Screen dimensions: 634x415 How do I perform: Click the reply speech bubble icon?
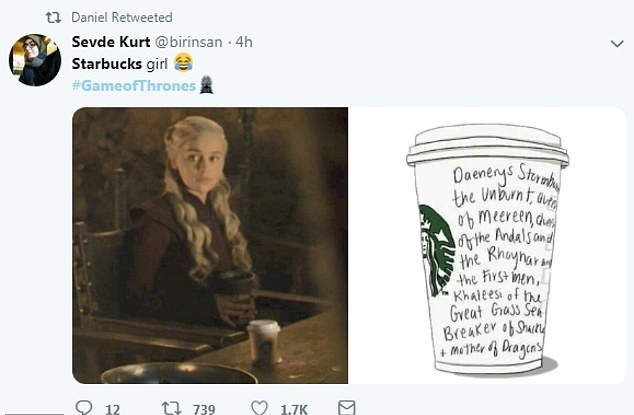pos(84,407)
